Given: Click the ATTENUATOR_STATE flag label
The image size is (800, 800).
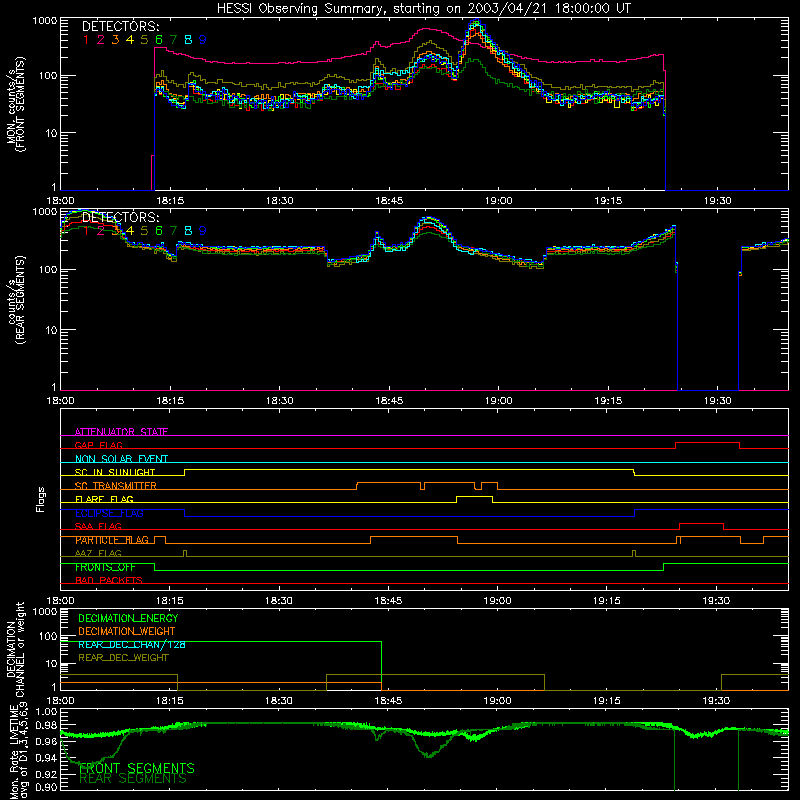Looking at the screenshot, I should 121,432.
